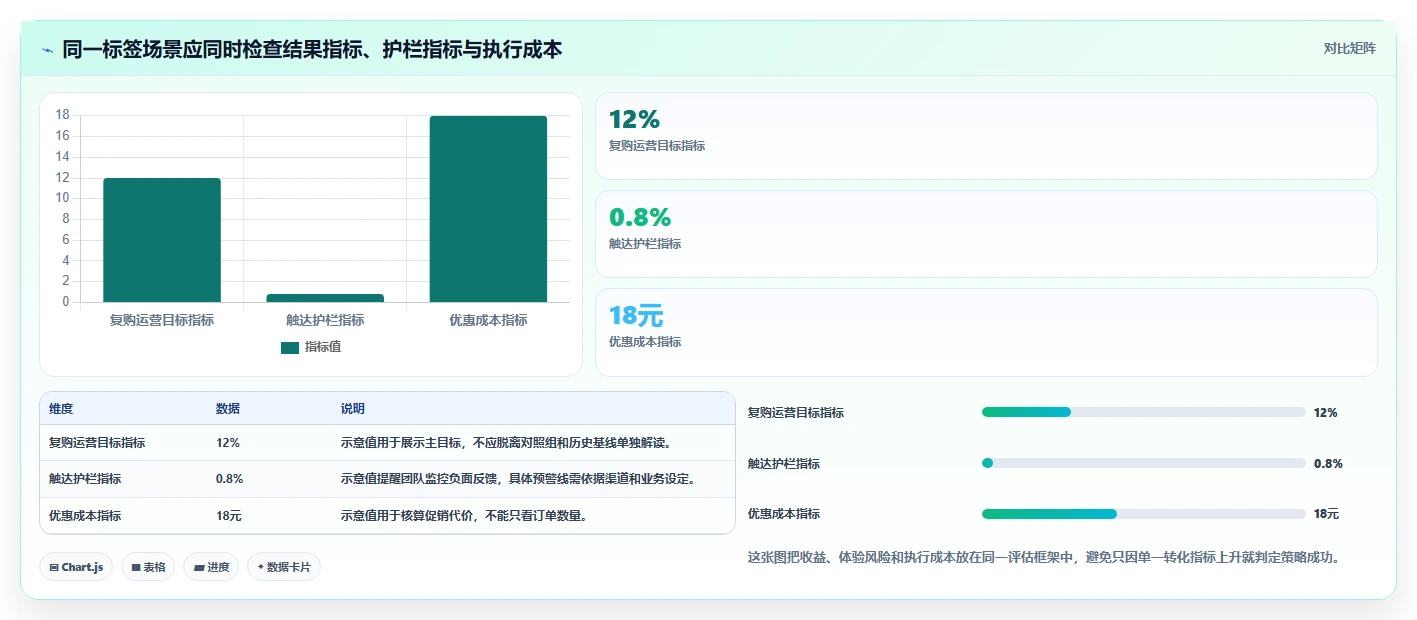Click 优惠成本指标 label beside progress bar
The width and height of the screenshot is (1417, 620).
click(x=784, y=514)
